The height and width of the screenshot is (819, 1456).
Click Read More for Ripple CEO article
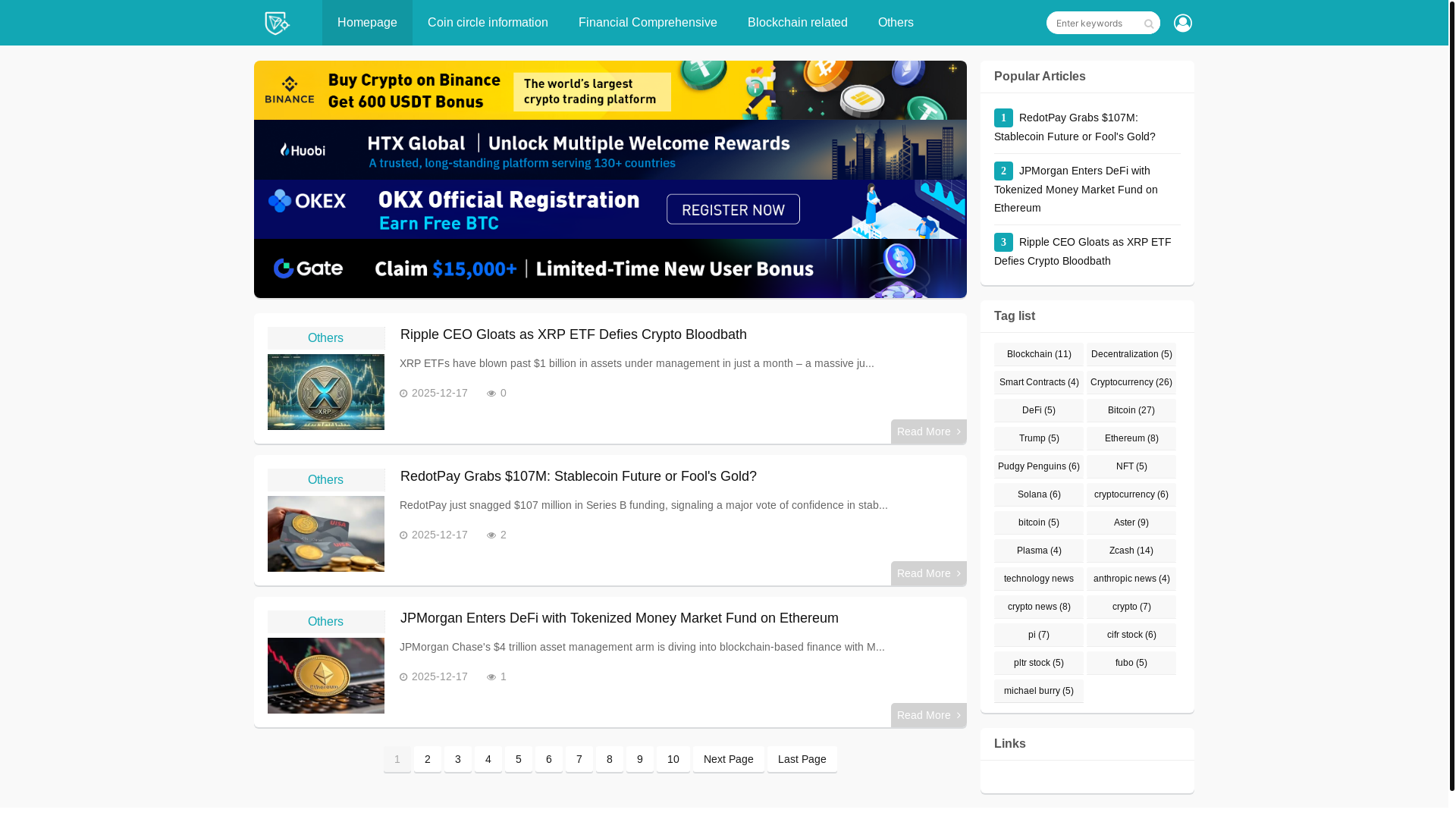[929, 431]
